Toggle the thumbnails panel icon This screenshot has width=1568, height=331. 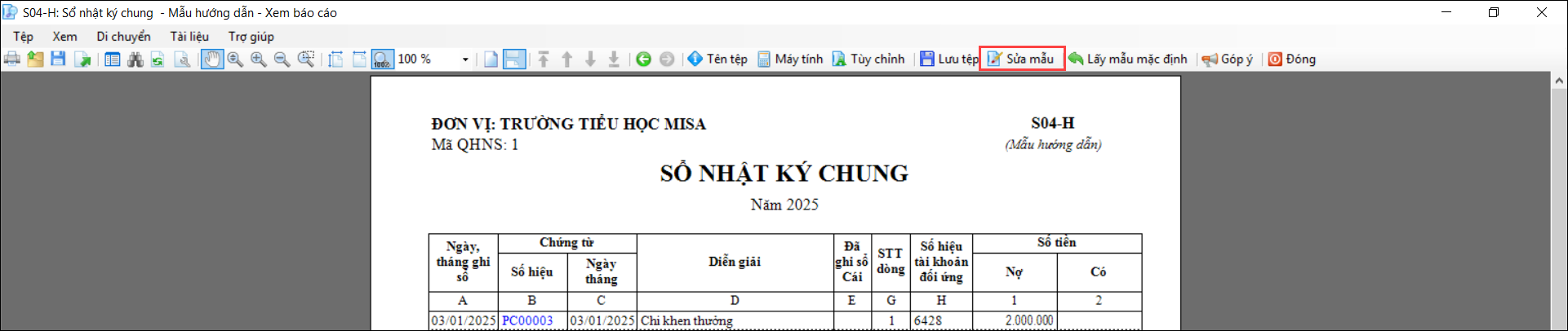[x=113, y=59]
